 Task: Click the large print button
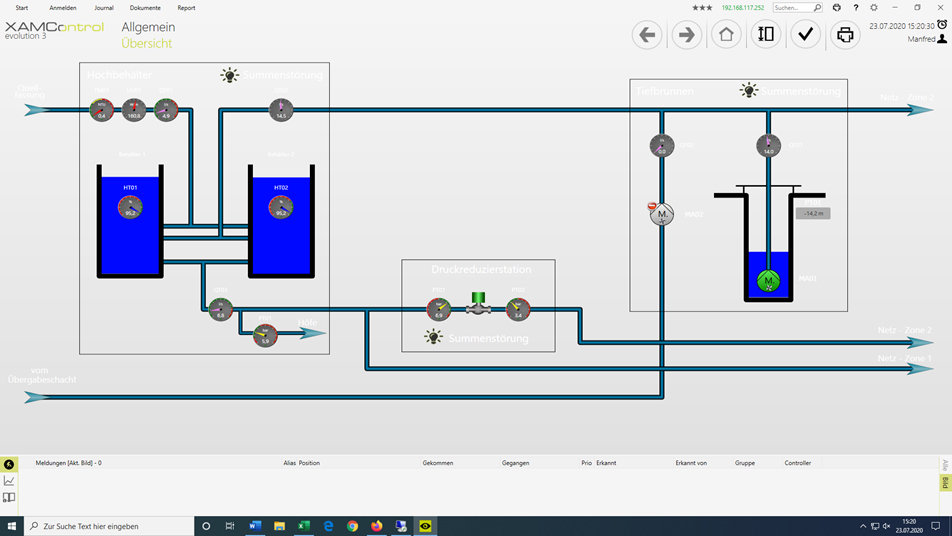845,35
